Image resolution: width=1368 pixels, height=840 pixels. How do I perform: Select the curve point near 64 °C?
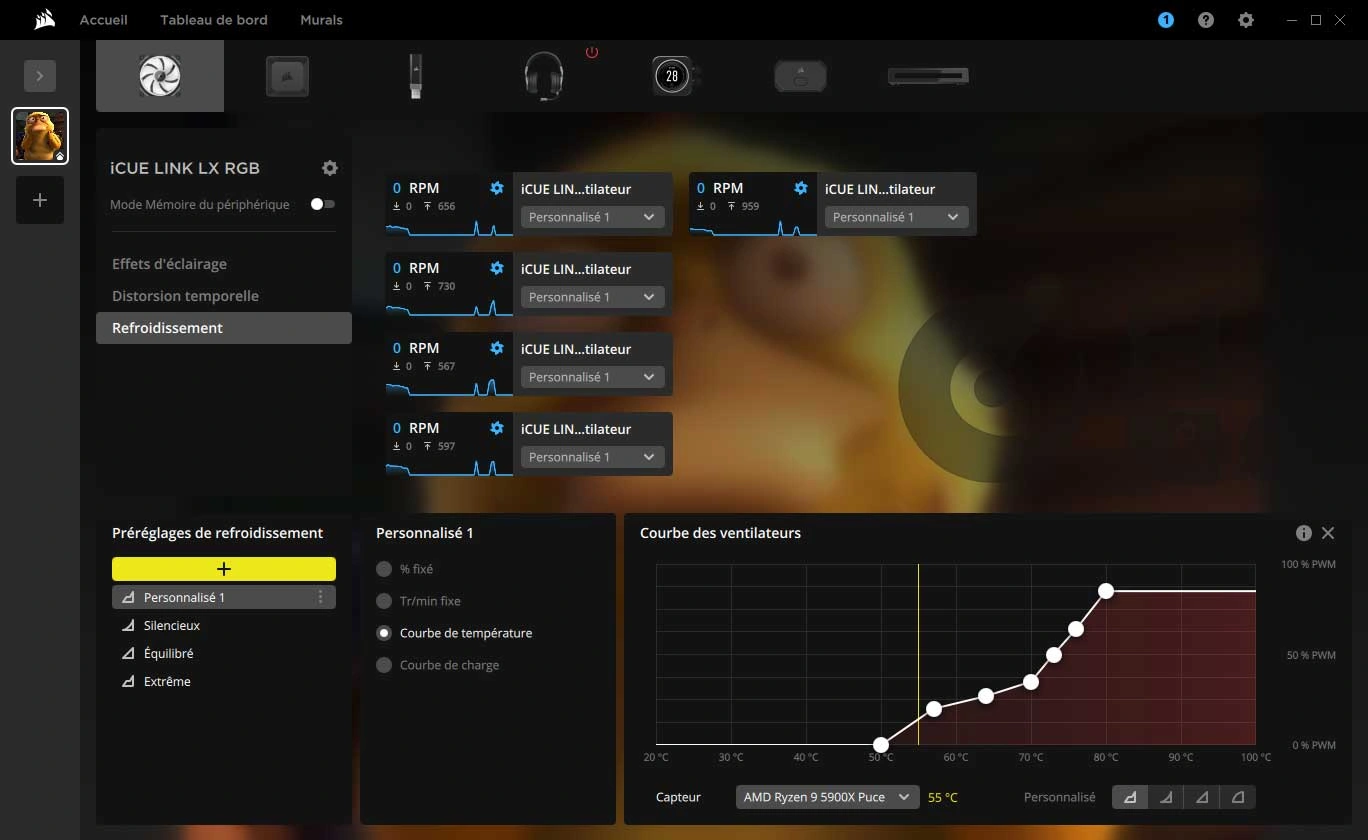pos(986,695)
